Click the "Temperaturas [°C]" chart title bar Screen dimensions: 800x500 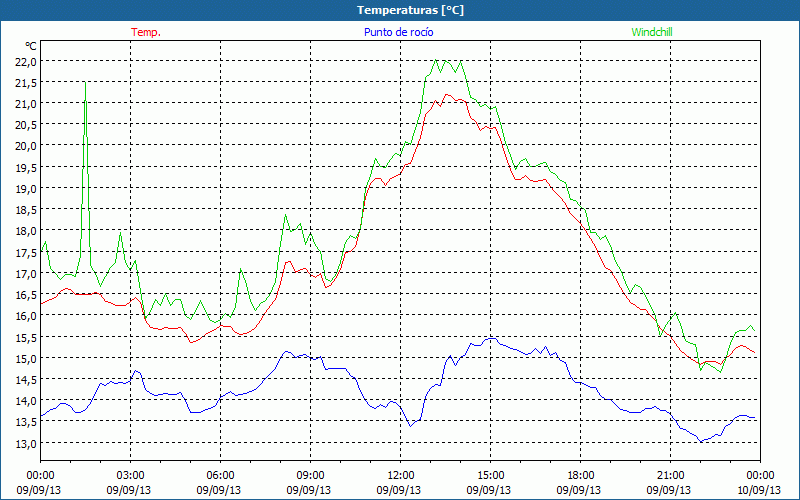click(x=400, y=10)
